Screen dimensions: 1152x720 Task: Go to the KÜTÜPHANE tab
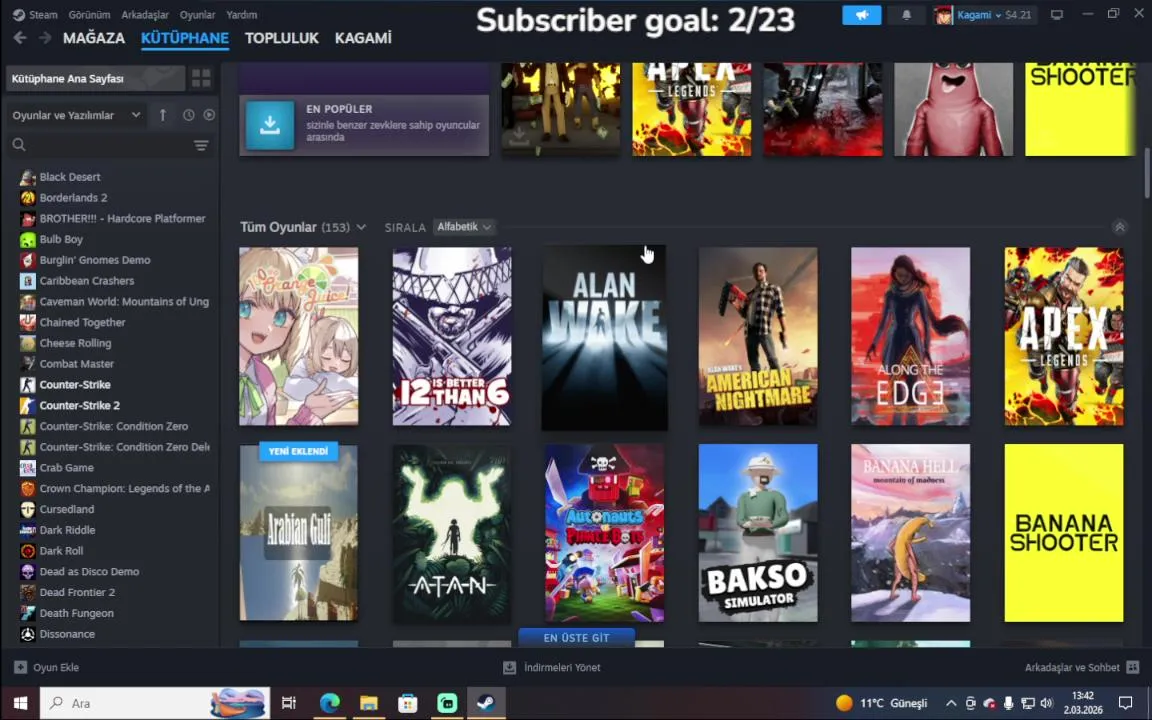pos(184,38)
